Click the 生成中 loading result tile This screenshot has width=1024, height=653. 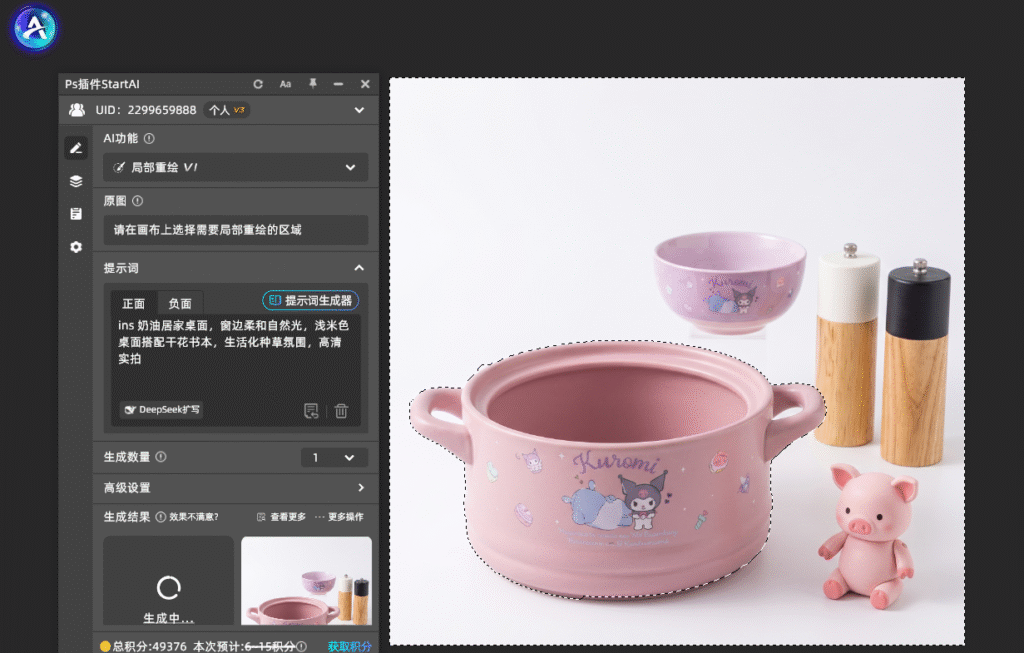click(168, 581)
